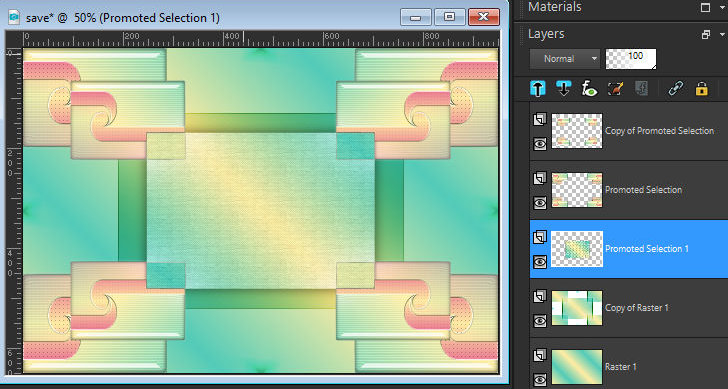The height and width of the screenshot is (389, 728).
Task: Toggle visibility of Copy of Raster 1
Action: click(x=540, y=321)
